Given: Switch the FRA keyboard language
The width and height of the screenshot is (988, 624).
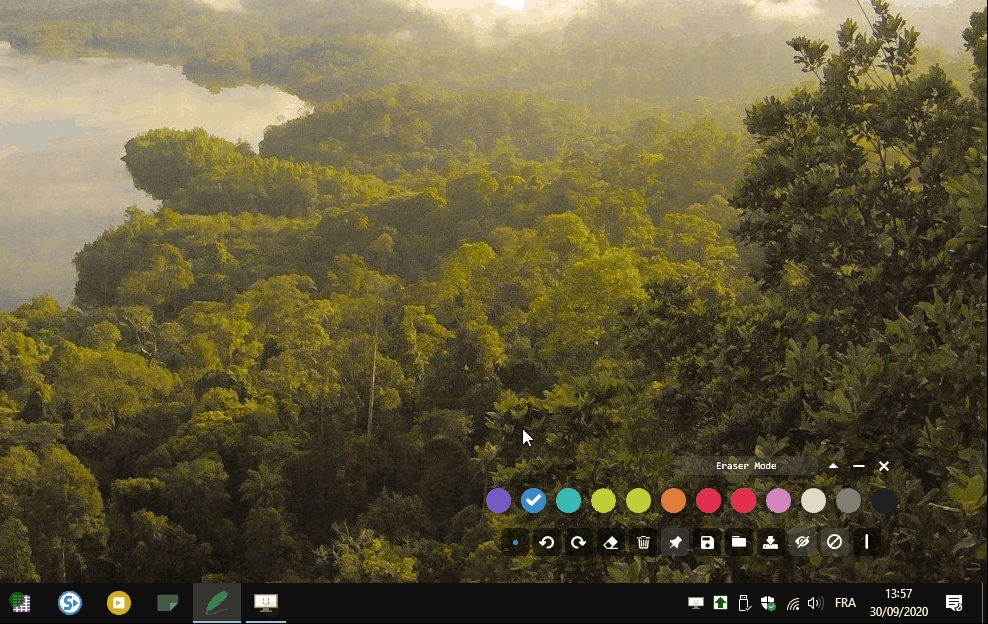Looking at the screenshot, I should point(845,603).
